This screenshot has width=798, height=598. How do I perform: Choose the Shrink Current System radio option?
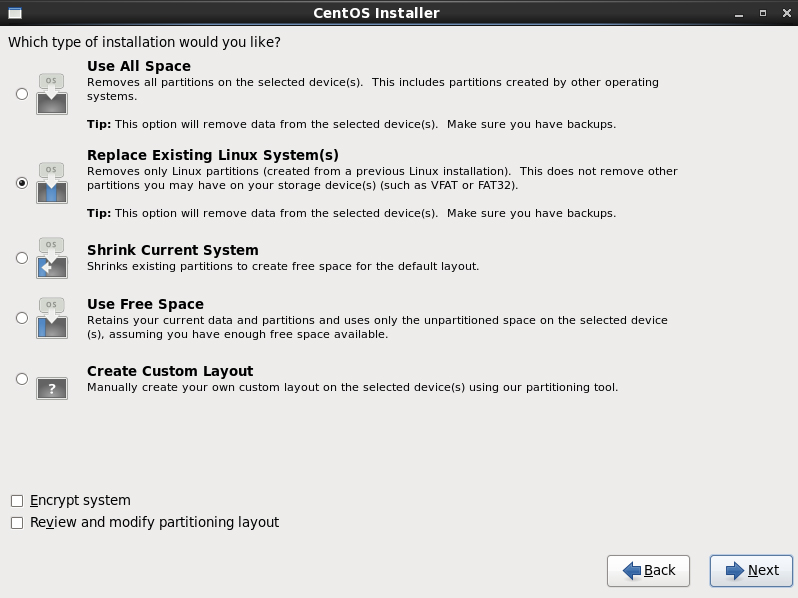coord(22,258)
